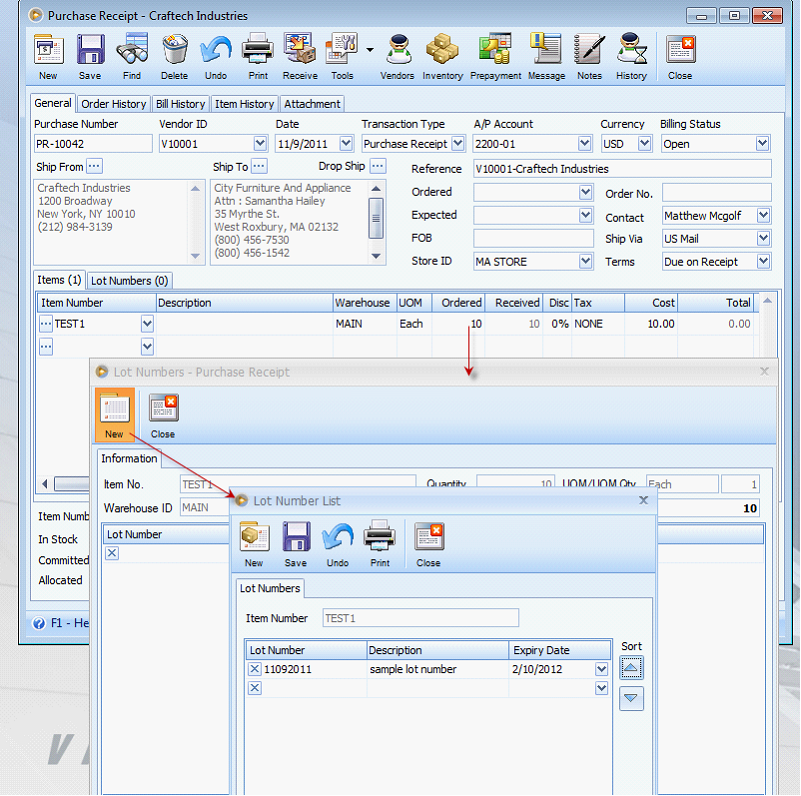Click the Ship To ellipsis button
This screenshot has width=801, height=796.
pyautogui.click(x=259, y=166)
